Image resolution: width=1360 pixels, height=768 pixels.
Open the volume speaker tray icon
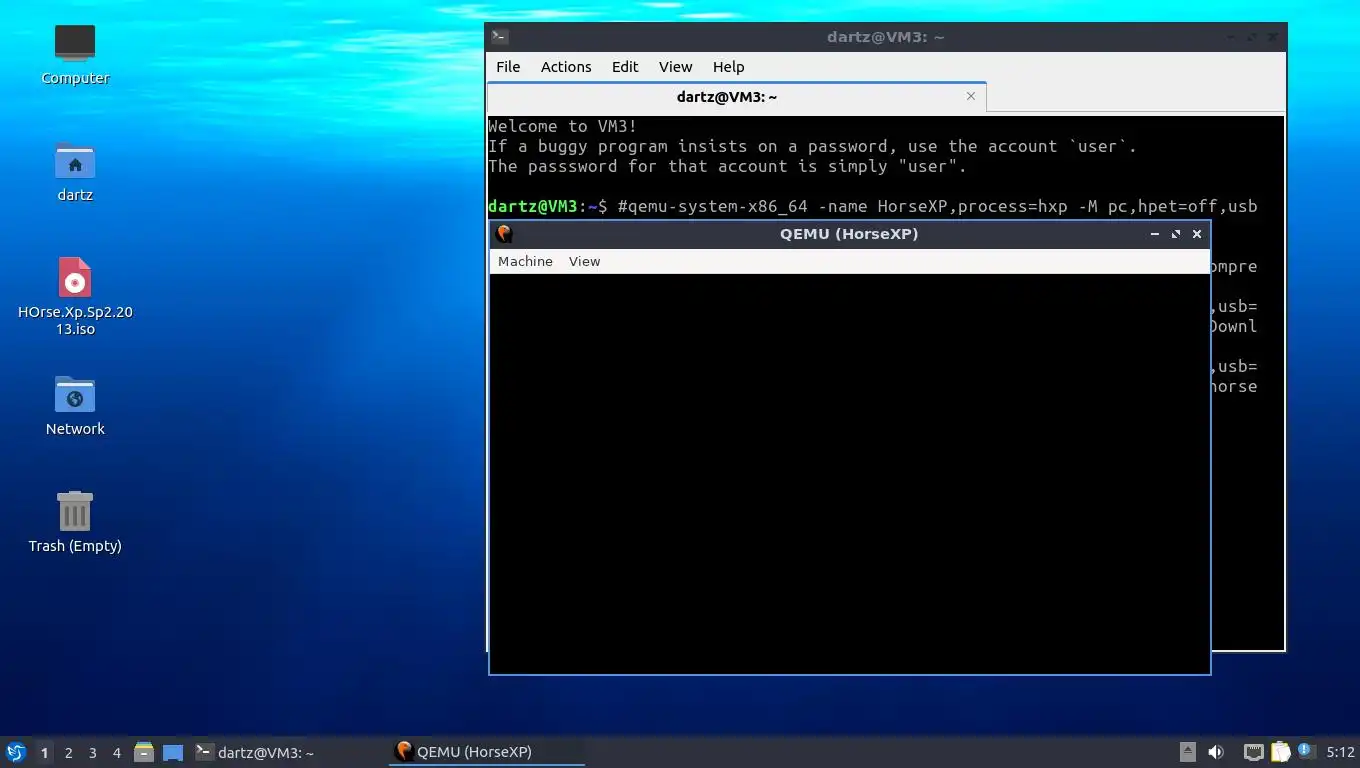click(1216, 752)
